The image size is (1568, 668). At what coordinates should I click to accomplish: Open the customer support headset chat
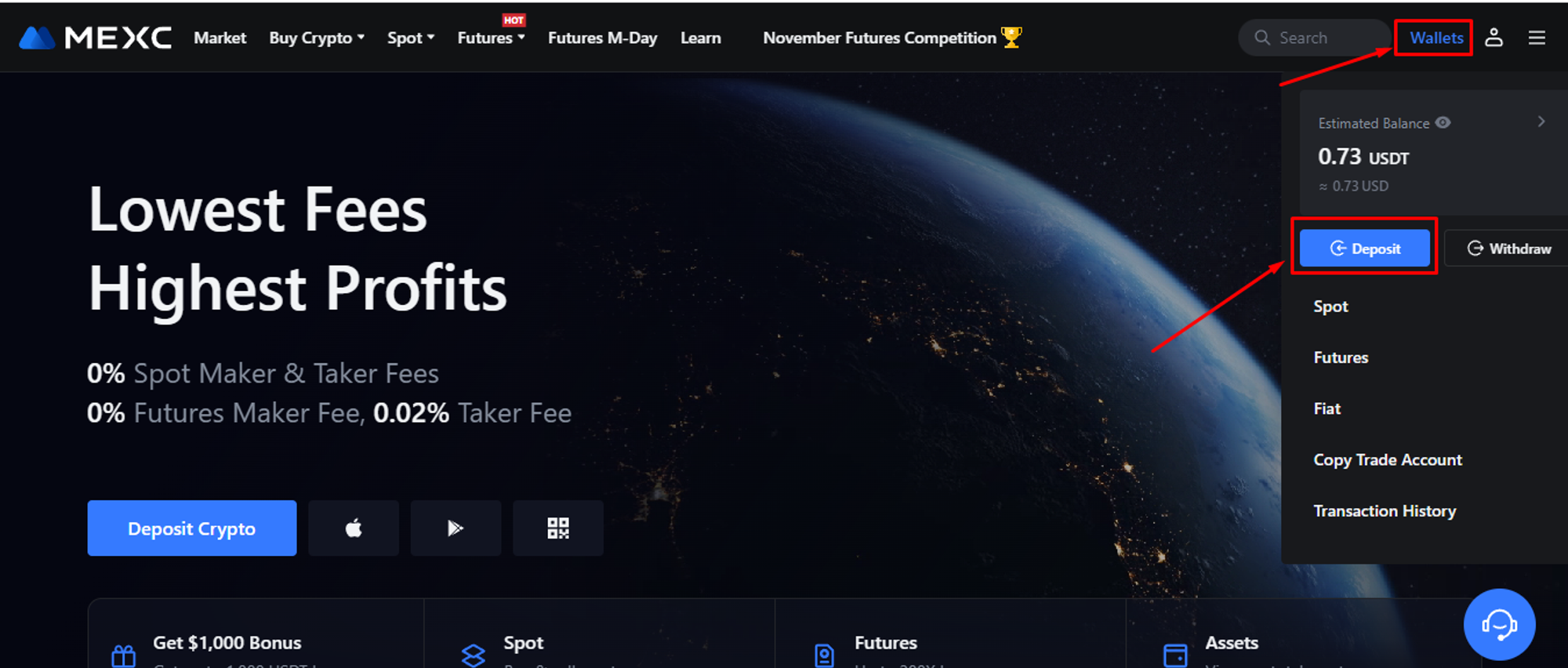coord(1499,625)
